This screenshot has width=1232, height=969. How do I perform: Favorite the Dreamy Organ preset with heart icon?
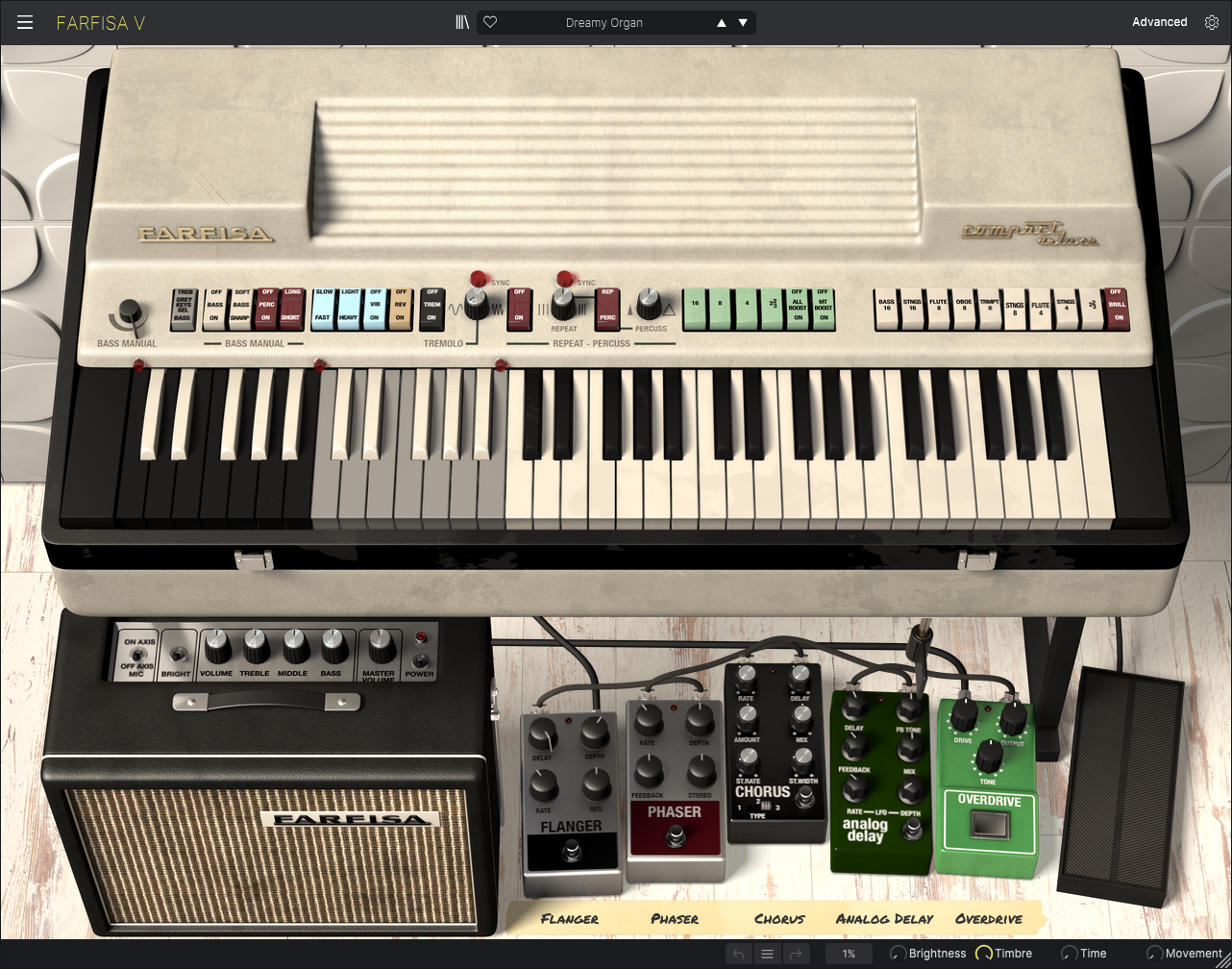tap(490, 22)
